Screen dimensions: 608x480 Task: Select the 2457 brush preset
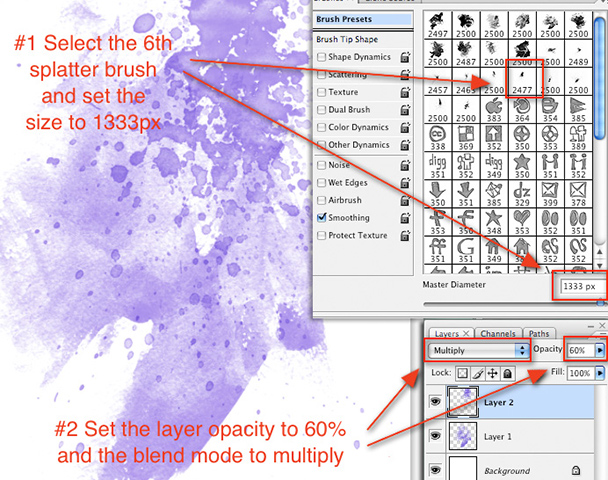tap(438, 81)
